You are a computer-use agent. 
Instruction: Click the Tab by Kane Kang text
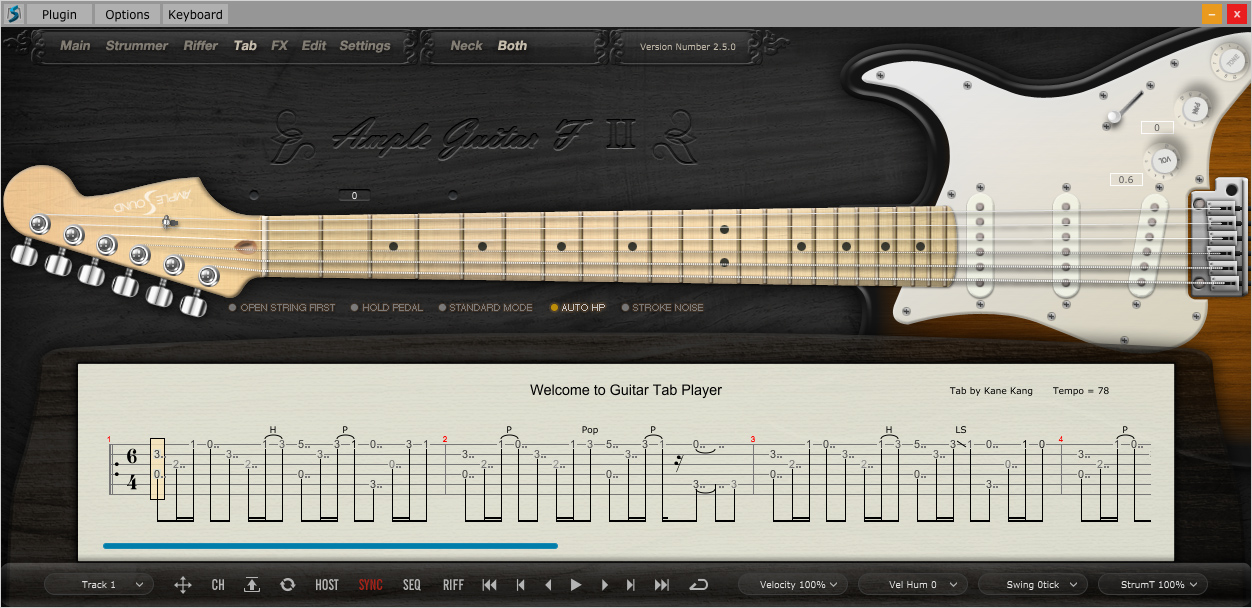991,391
